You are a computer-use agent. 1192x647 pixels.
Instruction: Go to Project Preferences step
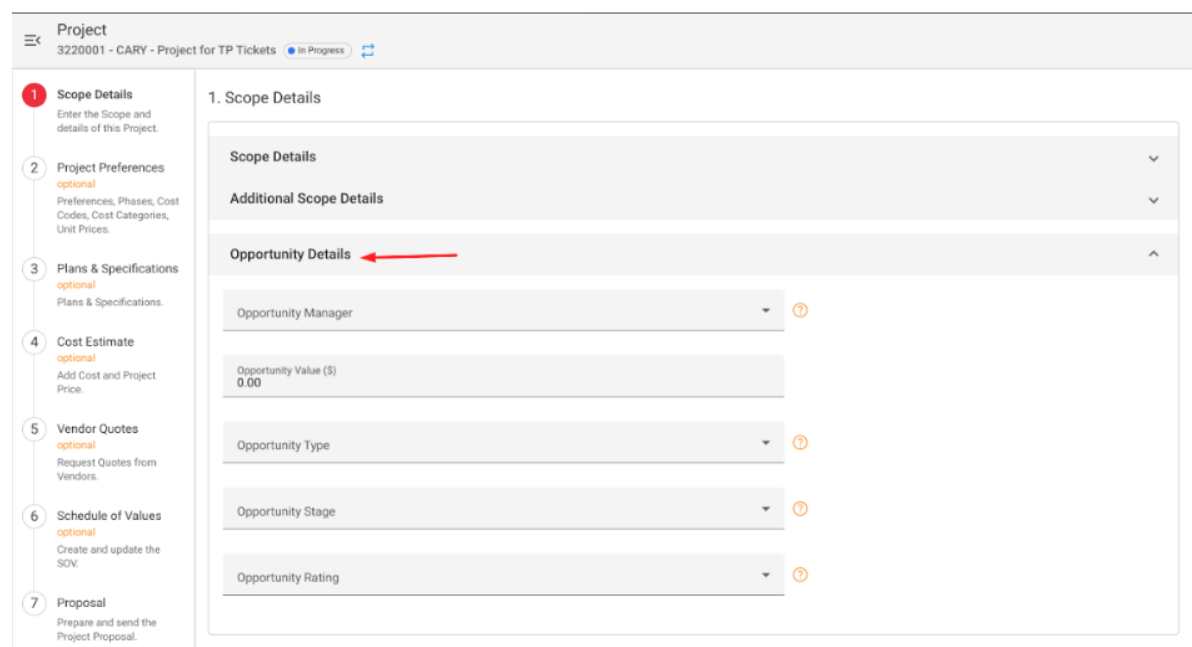(x=110, y=168)
